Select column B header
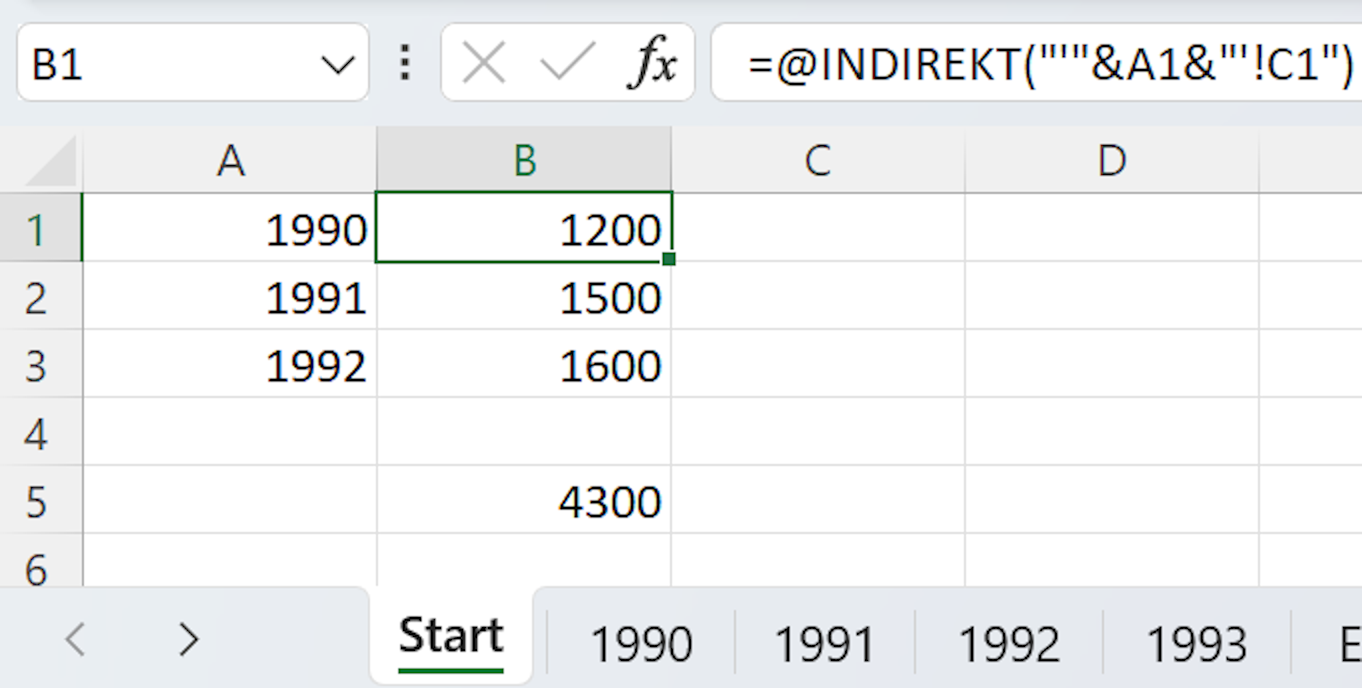The height and width of the screenshot is (688, 1362). (524, 160)
